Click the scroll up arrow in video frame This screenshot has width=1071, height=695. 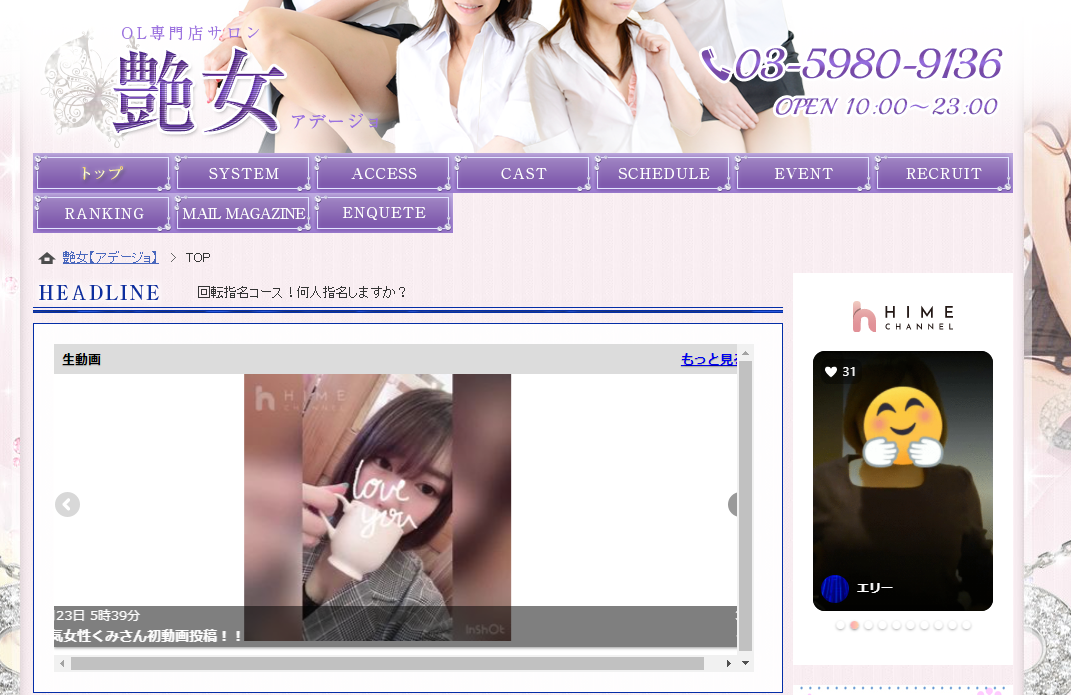point(745,353)
